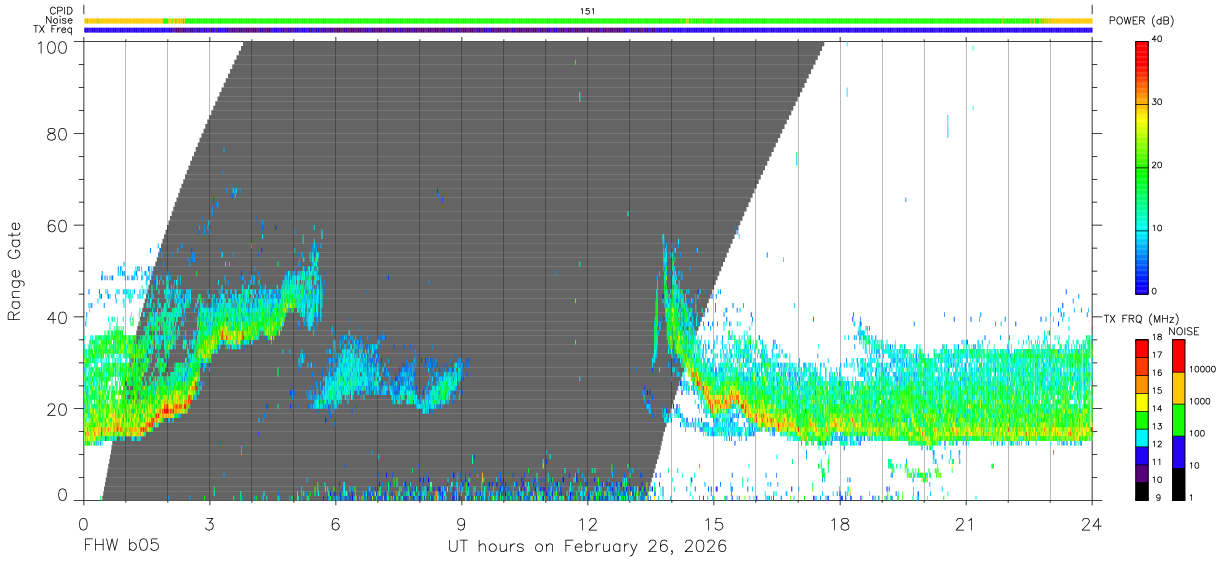Viewport: 1228px width, 567px height.
Task: Click the noise legend 100 label
Action: [1198, 434]
